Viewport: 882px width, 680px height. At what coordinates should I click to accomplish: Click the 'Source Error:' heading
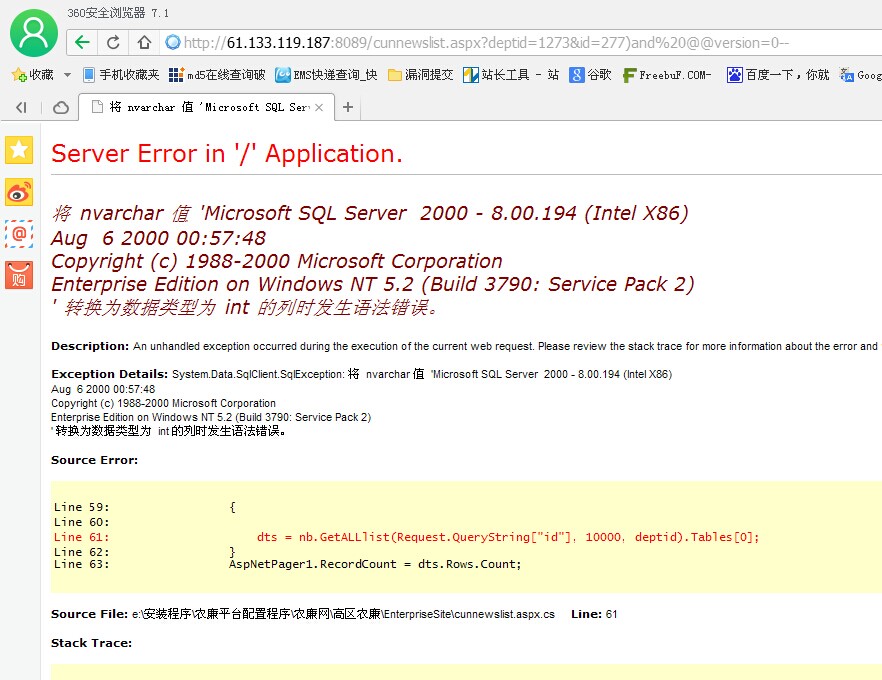(x=94, y=460)
